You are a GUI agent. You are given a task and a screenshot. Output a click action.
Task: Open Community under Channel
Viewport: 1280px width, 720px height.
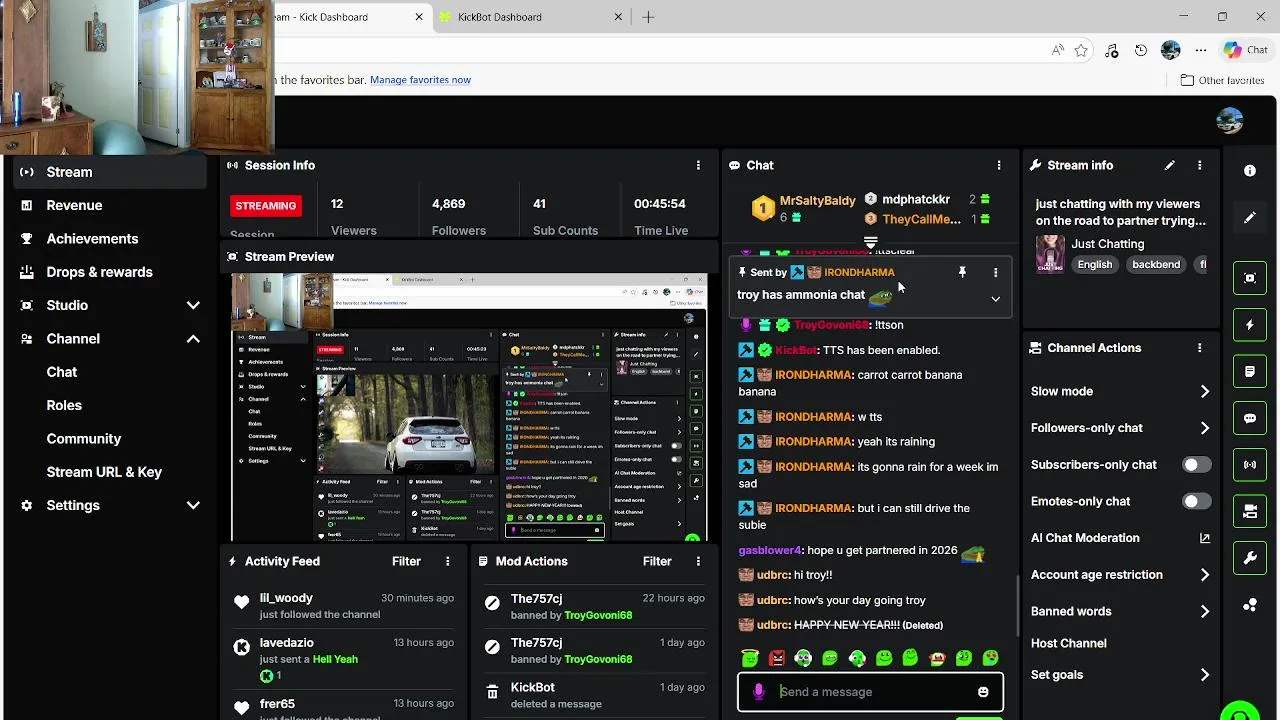(83, 439)
